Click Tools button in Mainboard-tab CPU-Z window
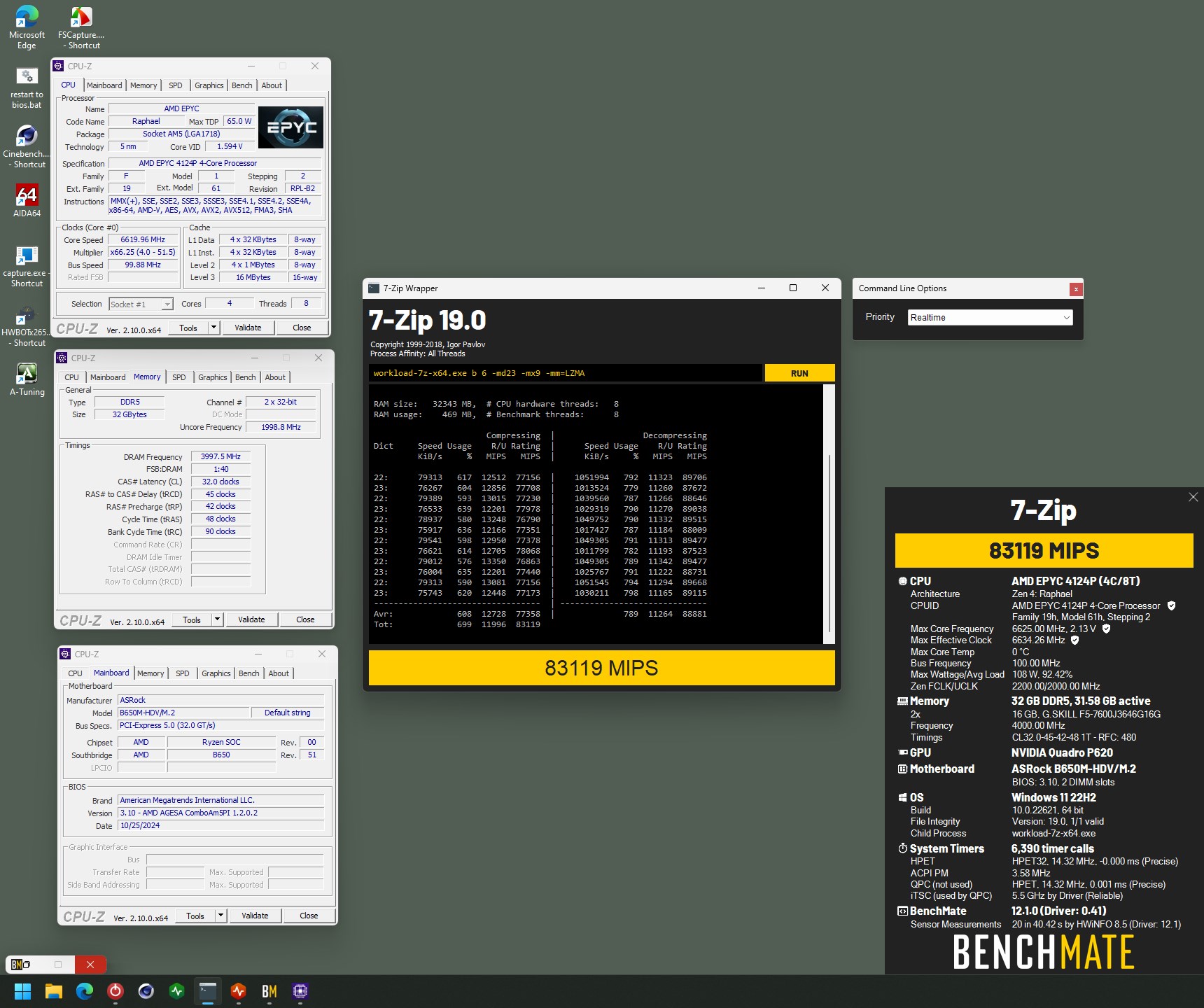Image resolution: width=1204 pixels, height=1008 pixels. tap(195, 916)
